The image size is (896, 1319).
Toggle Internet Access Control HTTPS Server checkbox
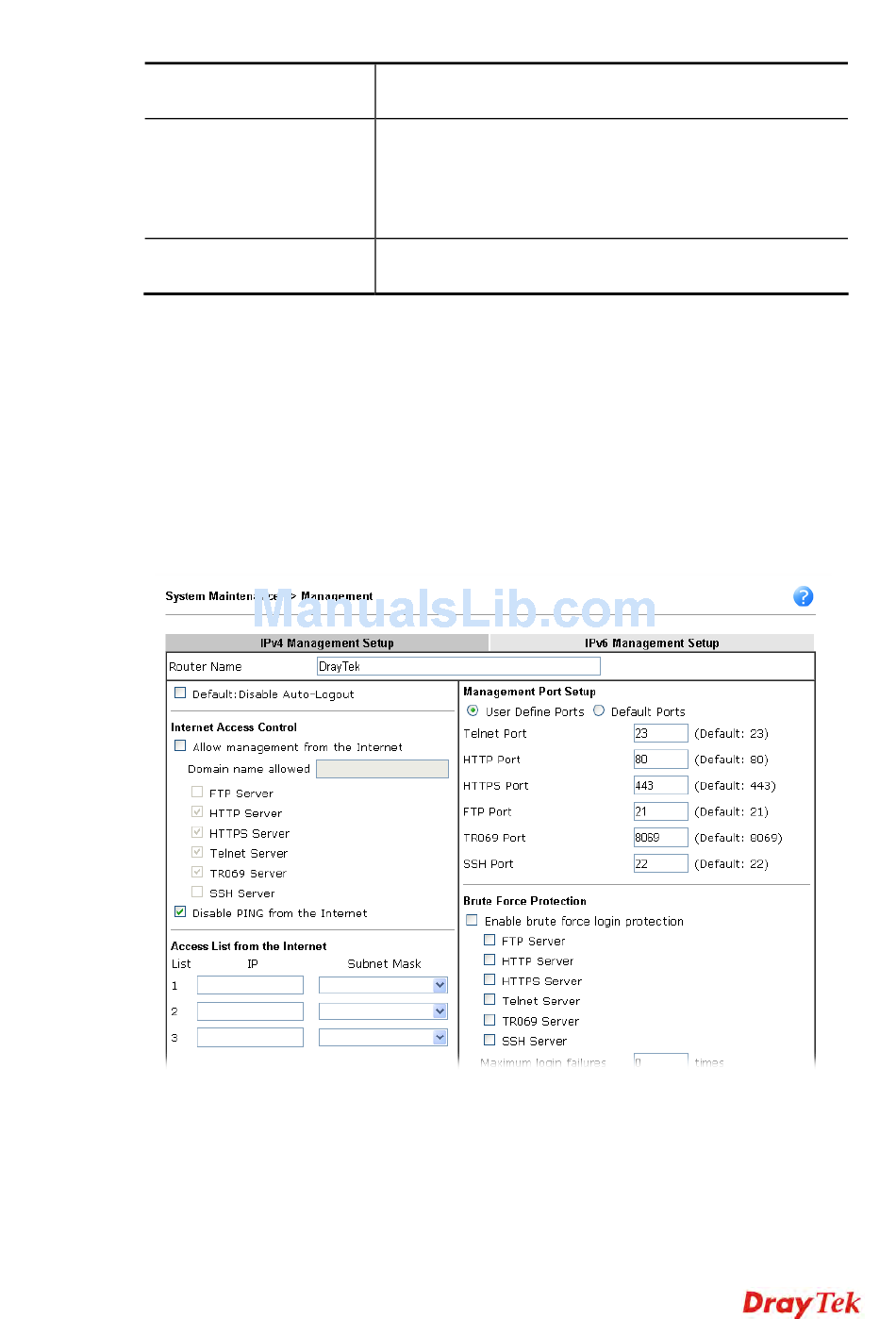[197, 832]
